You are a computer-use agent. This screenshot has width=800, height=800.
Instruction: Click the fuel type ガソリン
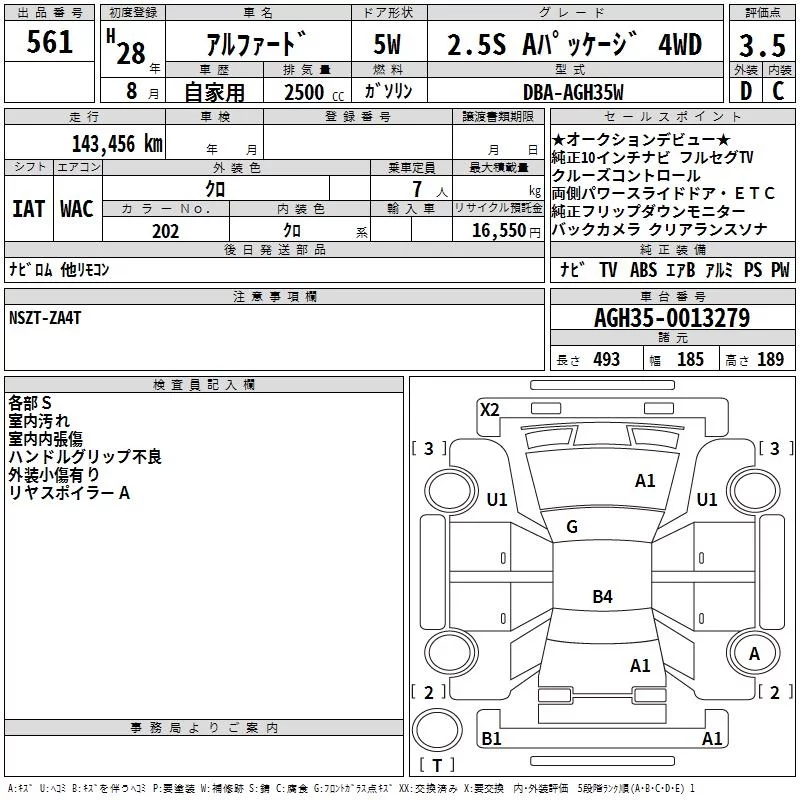click(x=388, y=91)
